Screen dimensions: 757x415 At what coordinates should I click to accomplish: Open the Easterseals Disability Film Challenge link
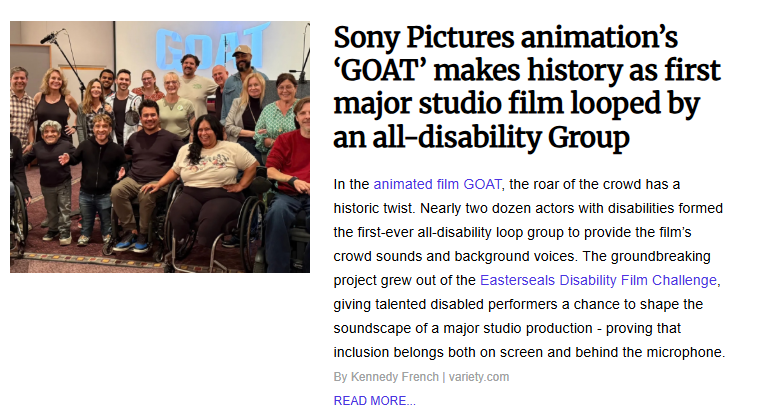[599, 280]
